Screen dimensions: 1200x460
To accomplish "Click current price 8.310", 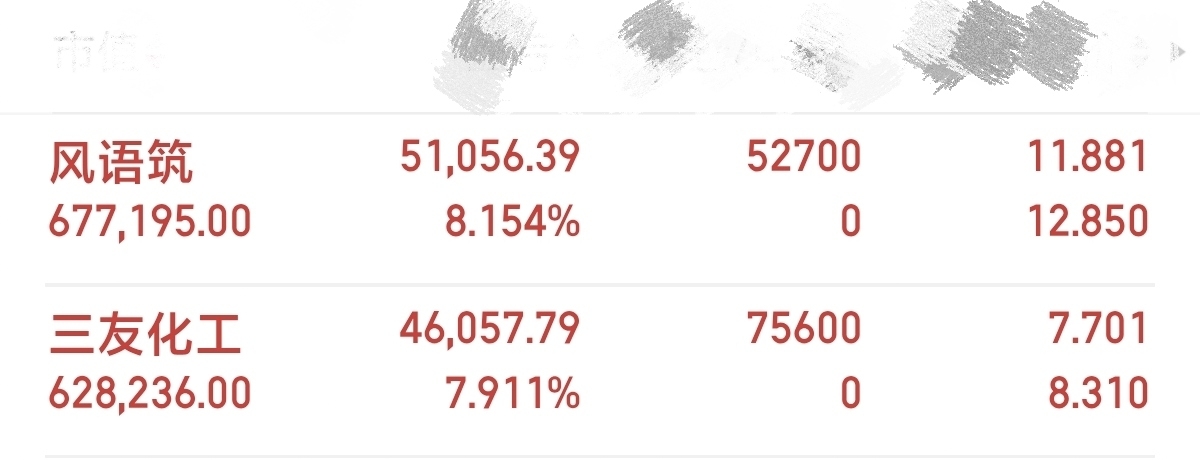I will pyautogui.click(x=1103, y=393).
